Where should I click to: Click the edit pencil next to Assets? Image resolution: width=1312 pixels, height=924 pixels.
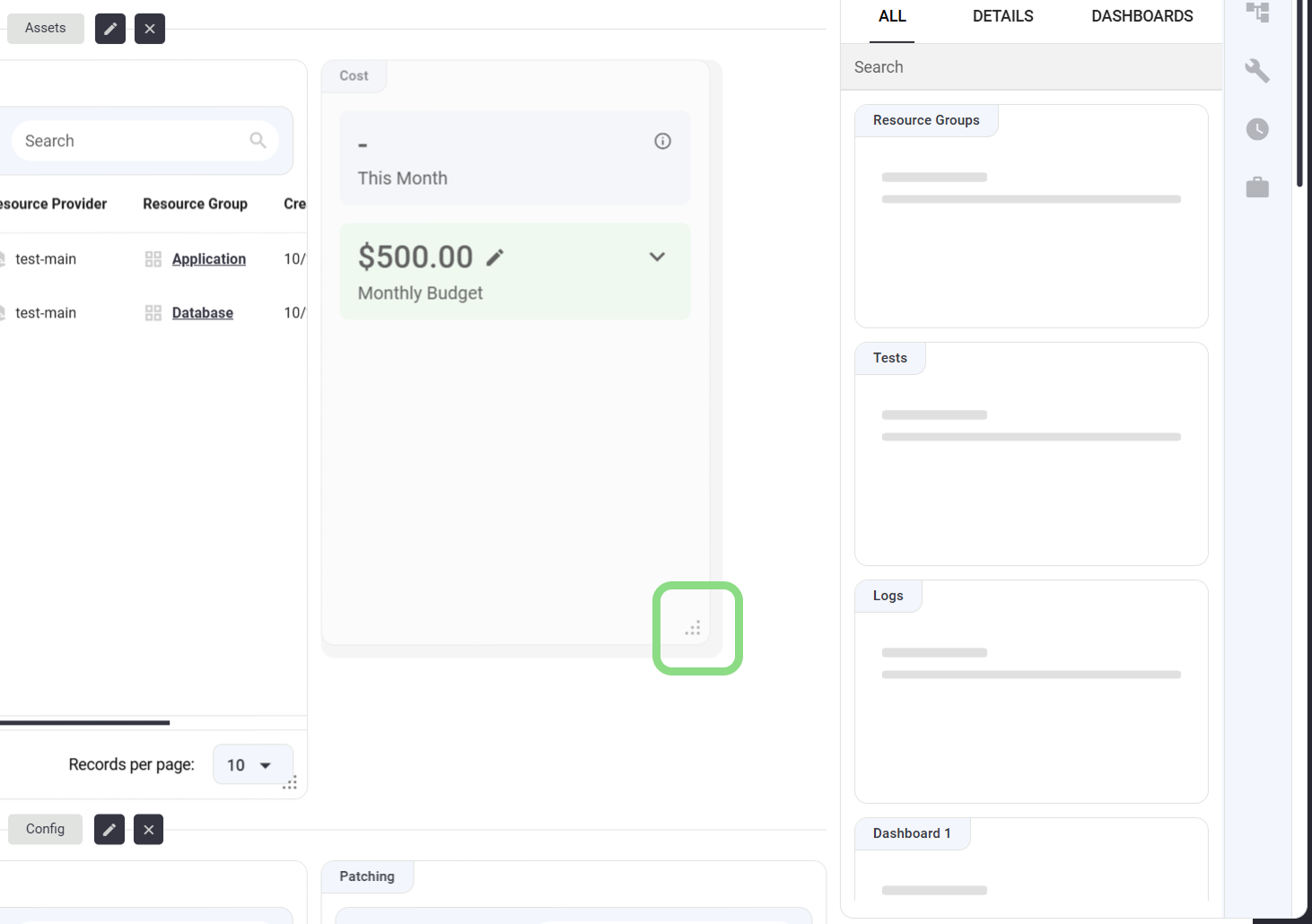[x=110, y=29]
